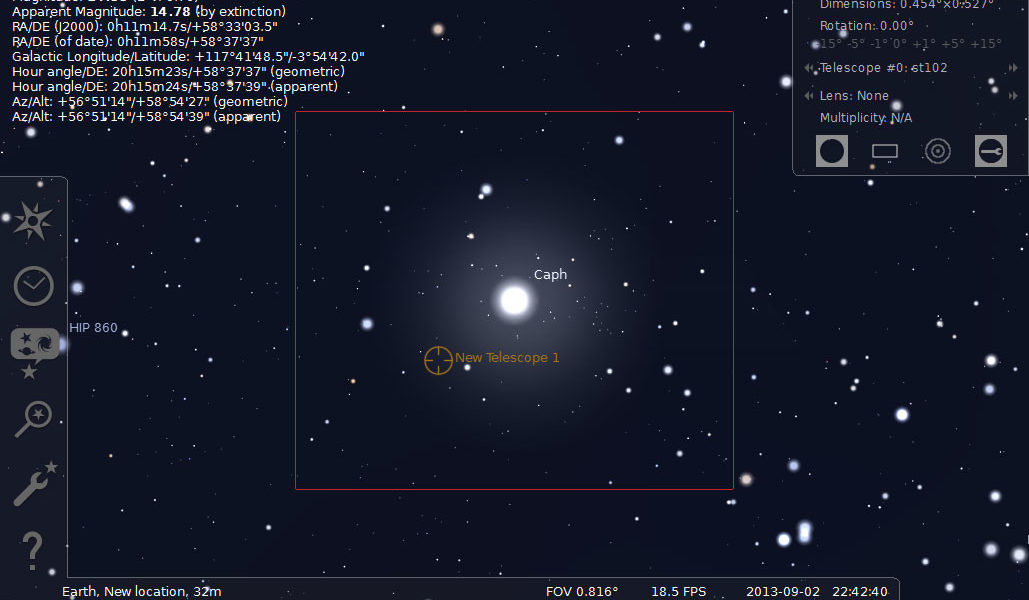Click the New Telescope 1 crosshair marker
Viewport: 1029px width, 600px height.
438,360
